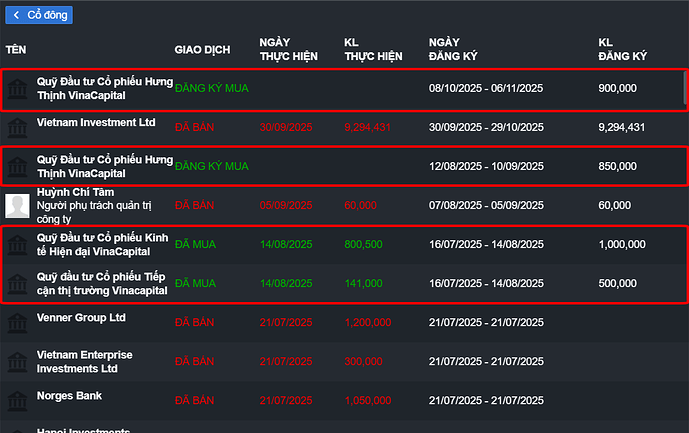
Task: Click ĐÃ BÁN status for Vietnam Investment Ltd
Action: (x=195, y=127)
